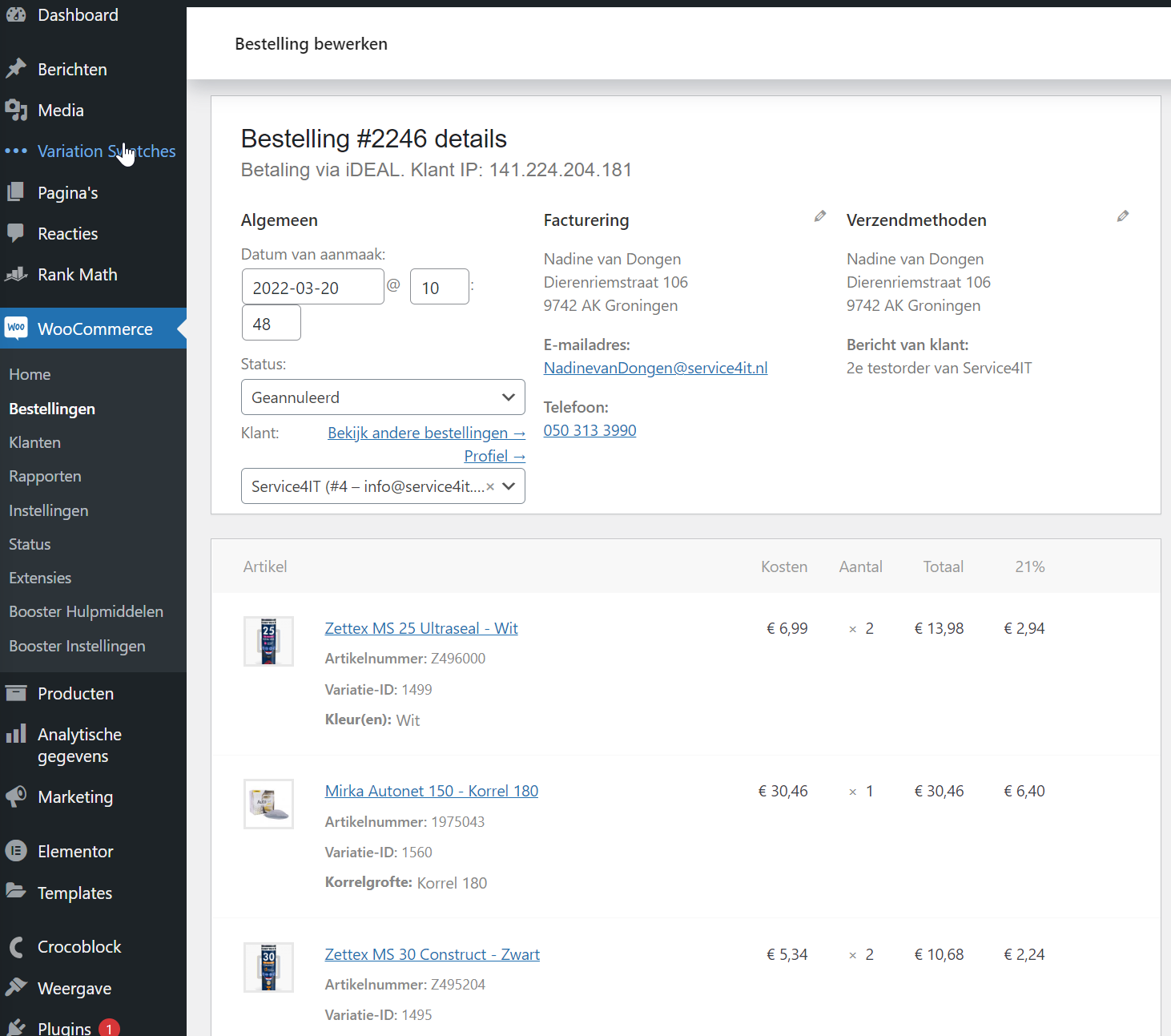Click the Media icon in the sidebar
1171x1036 pixels.
click(x=16, y=110)
